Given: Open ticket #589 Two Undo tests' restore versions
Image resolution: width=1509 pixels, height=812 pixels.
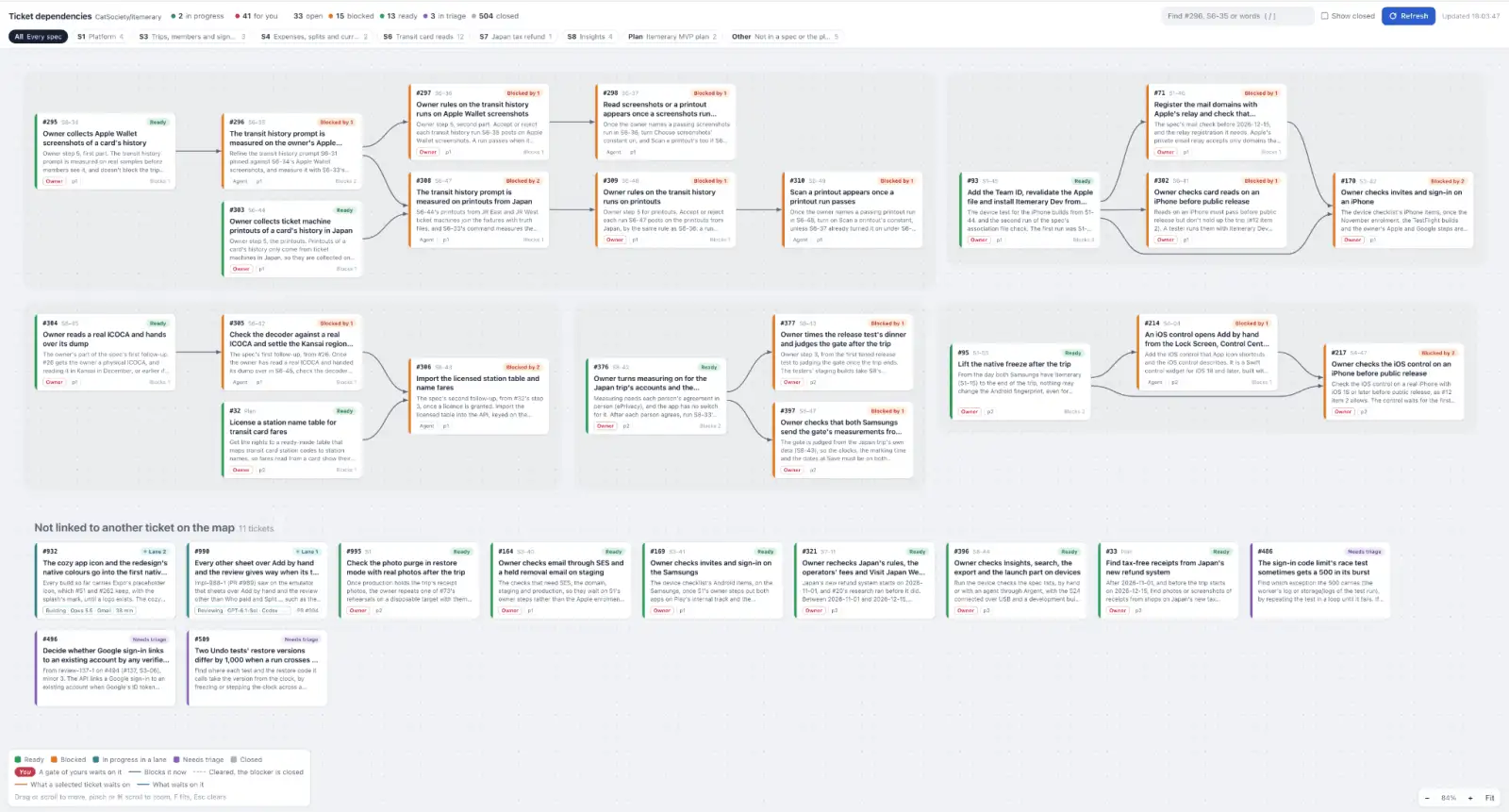Looking at the screenshot, I should coord(257,669).
